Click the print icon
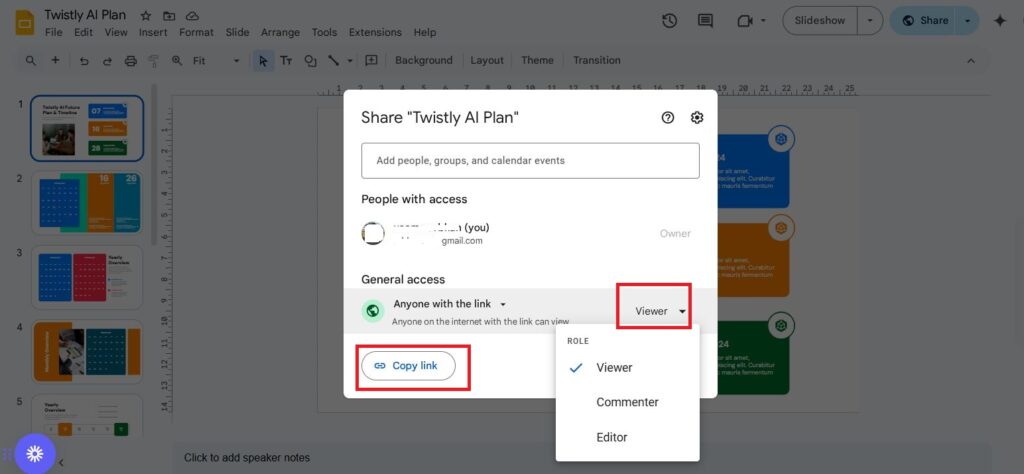The width and height of the screenshot is (1024, 474). click(131, 61)
